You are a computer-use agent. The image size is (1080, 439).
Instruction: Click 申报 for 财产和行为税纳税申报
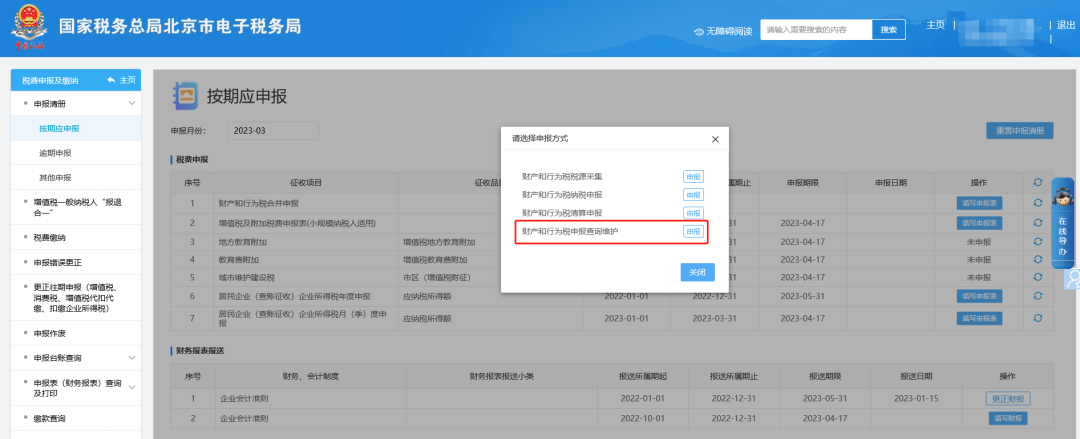693,195
